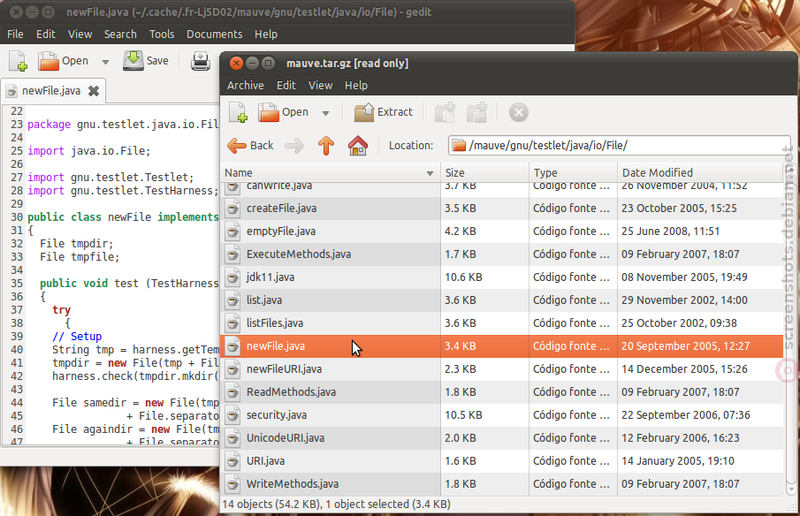Click file icon next to list.java
The width and height of the screenshot is (800, 516).
pos(233,300)
